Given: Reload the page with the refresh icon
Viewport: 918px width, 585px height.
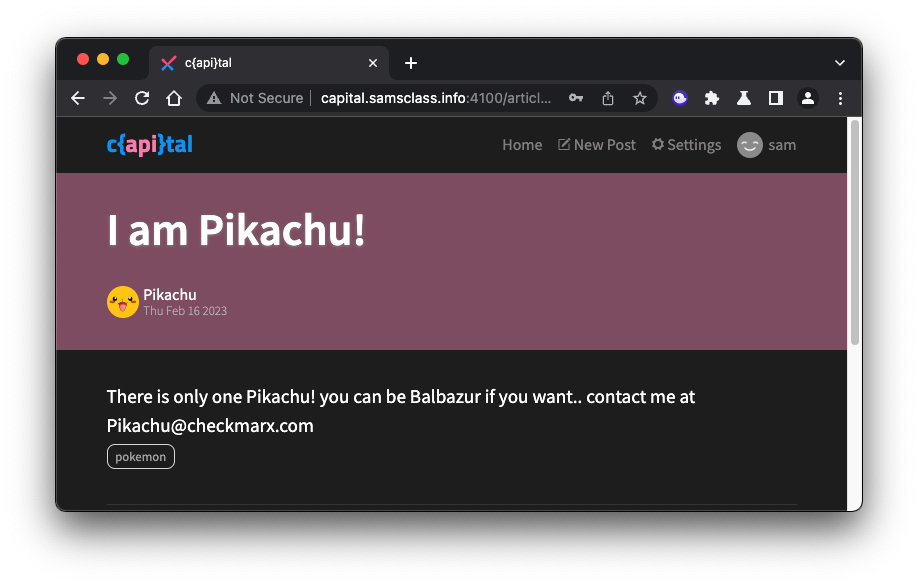Looking at the screenshot, I should click(x=142, y=98).
